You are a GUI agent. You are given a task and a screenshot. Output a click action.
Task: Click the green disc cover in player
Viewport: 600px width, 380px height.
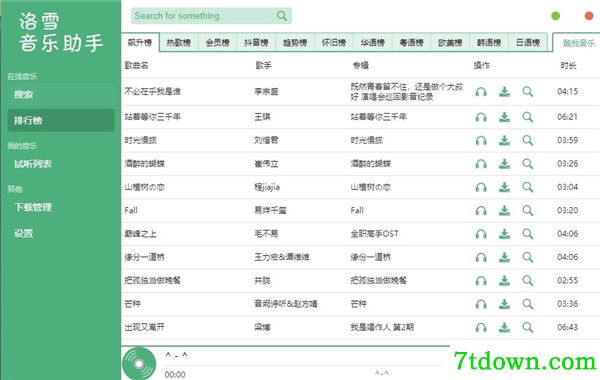(x=139, y=363)
